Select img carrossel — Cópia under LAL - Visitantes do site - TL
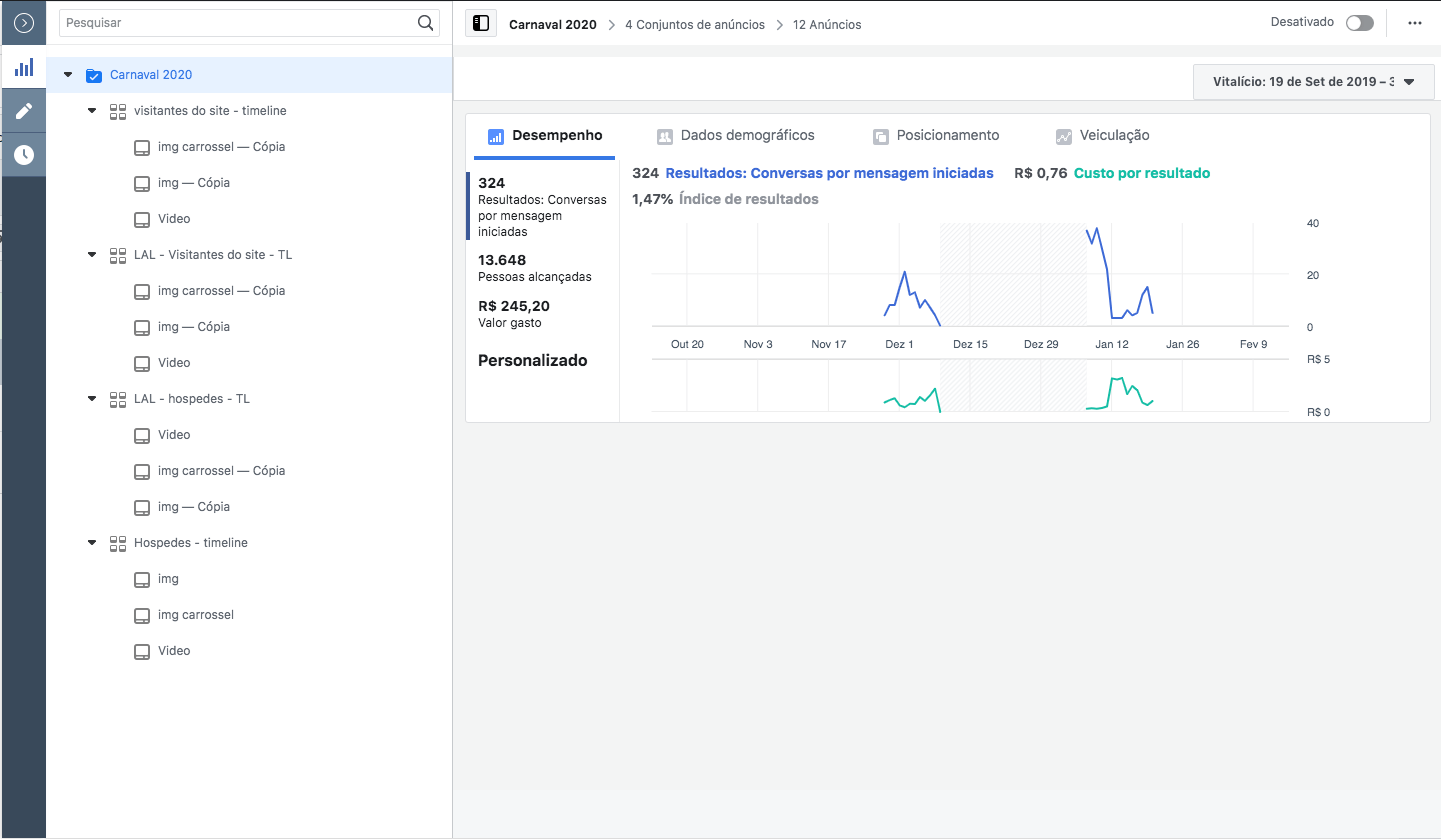Viewport: 1441px width, 839px height. point(221,291)
